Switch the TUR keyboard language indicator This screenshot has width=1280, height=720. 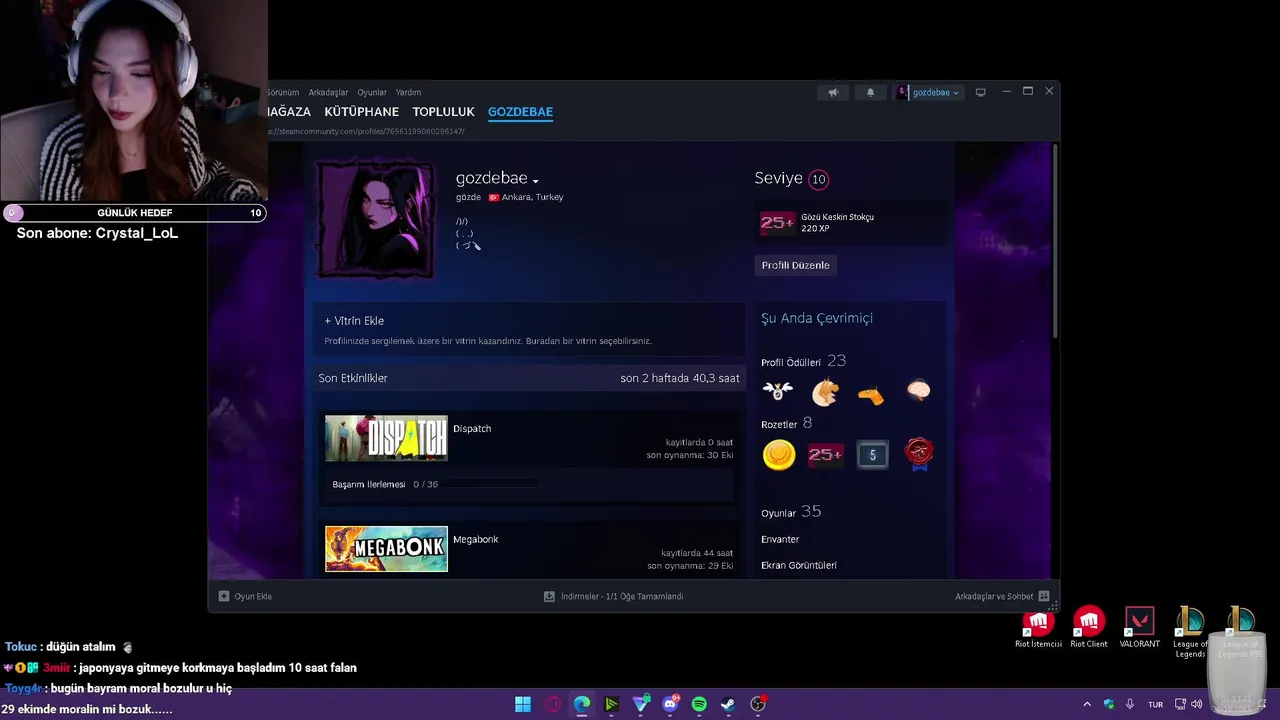click(1155, 704)
